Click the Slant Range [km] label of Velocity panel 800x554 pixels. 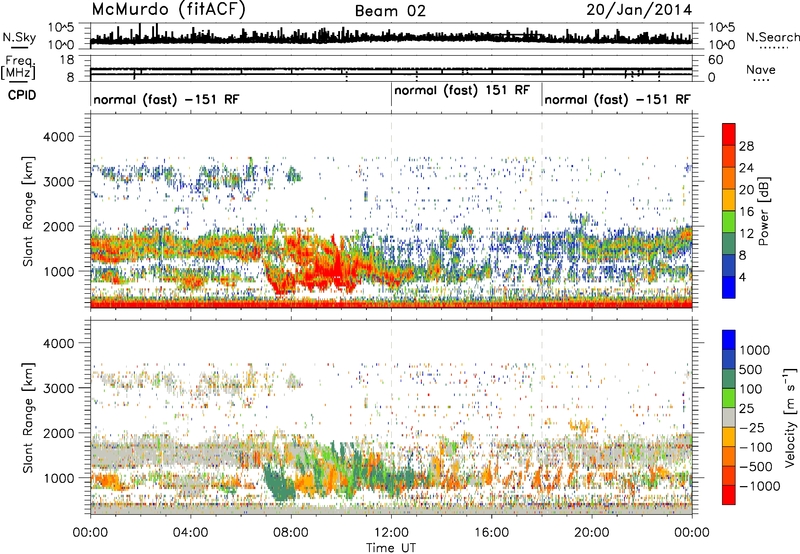point(28,417)
